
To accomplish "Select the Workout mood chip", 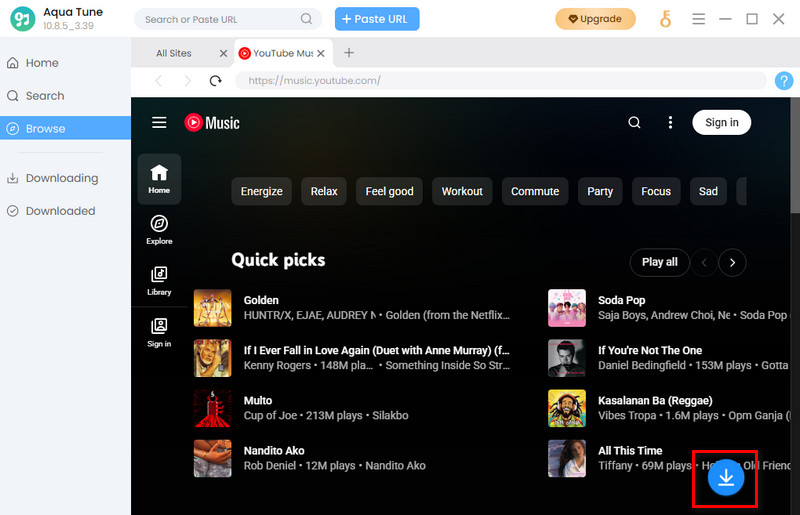I will point(462,191).
